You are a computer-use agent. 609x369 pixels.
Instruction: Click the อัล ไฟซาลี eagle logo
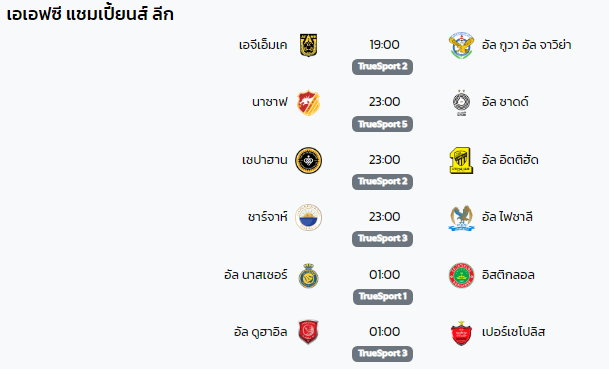pos(461,218)
